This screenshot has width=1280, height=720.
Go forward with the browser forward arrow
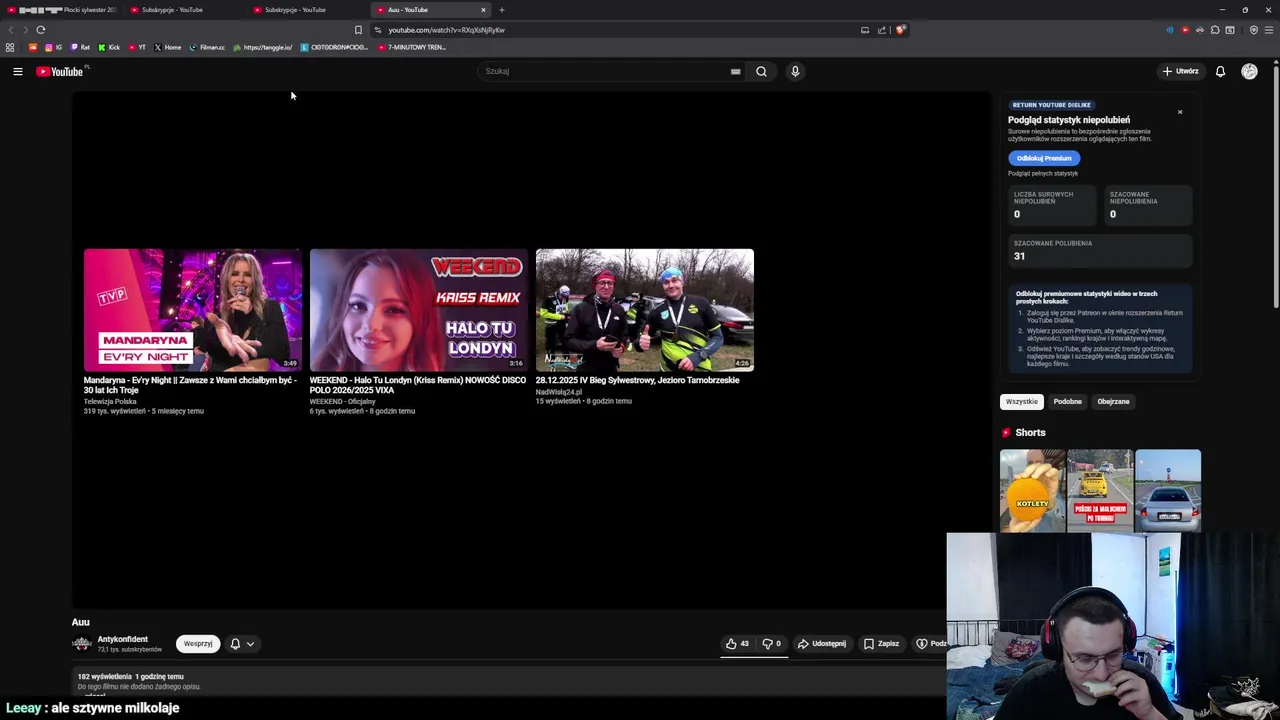(x=26, y=30)
